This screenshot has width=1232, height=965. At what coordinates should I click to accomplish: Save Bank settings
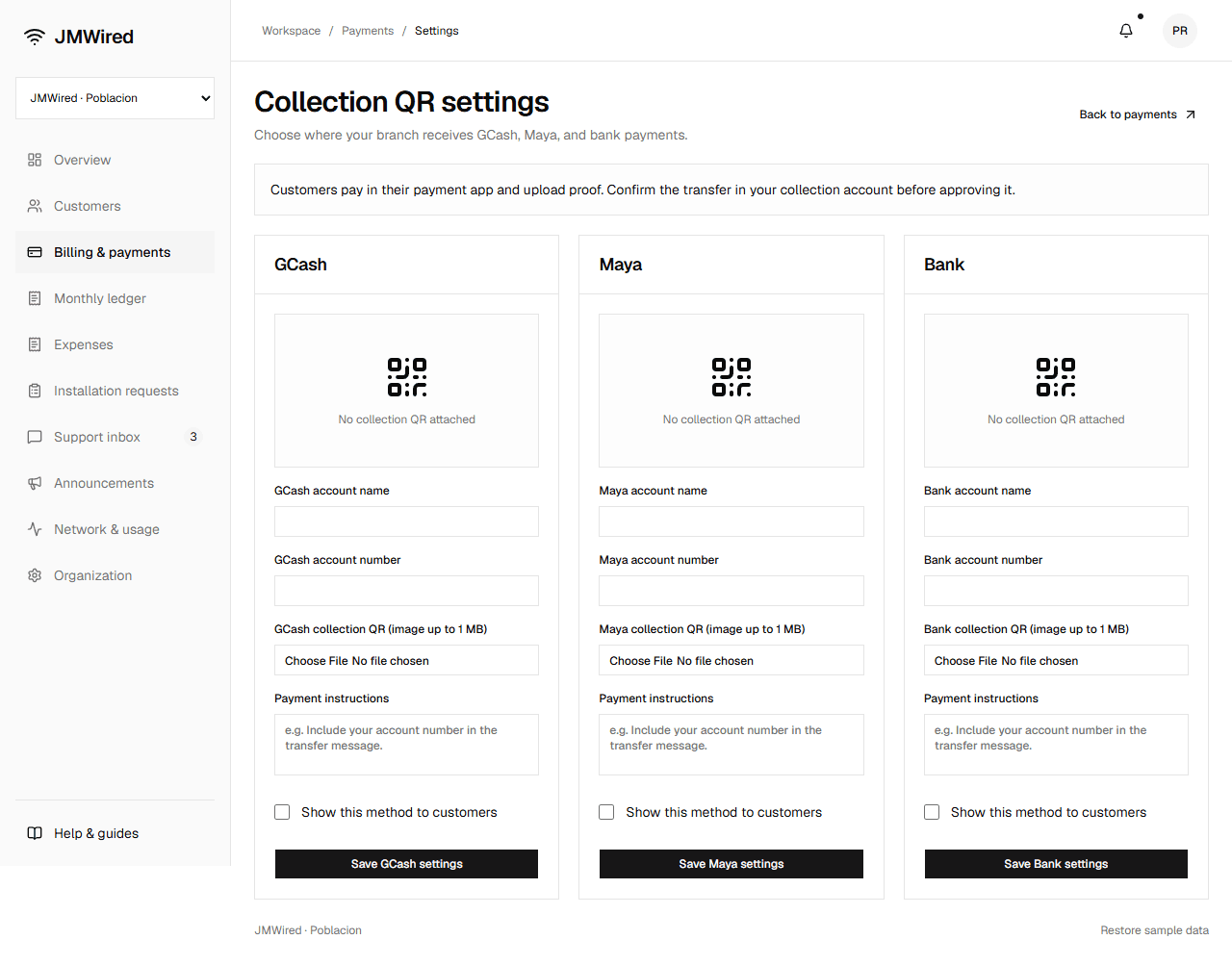[1056, 864]
